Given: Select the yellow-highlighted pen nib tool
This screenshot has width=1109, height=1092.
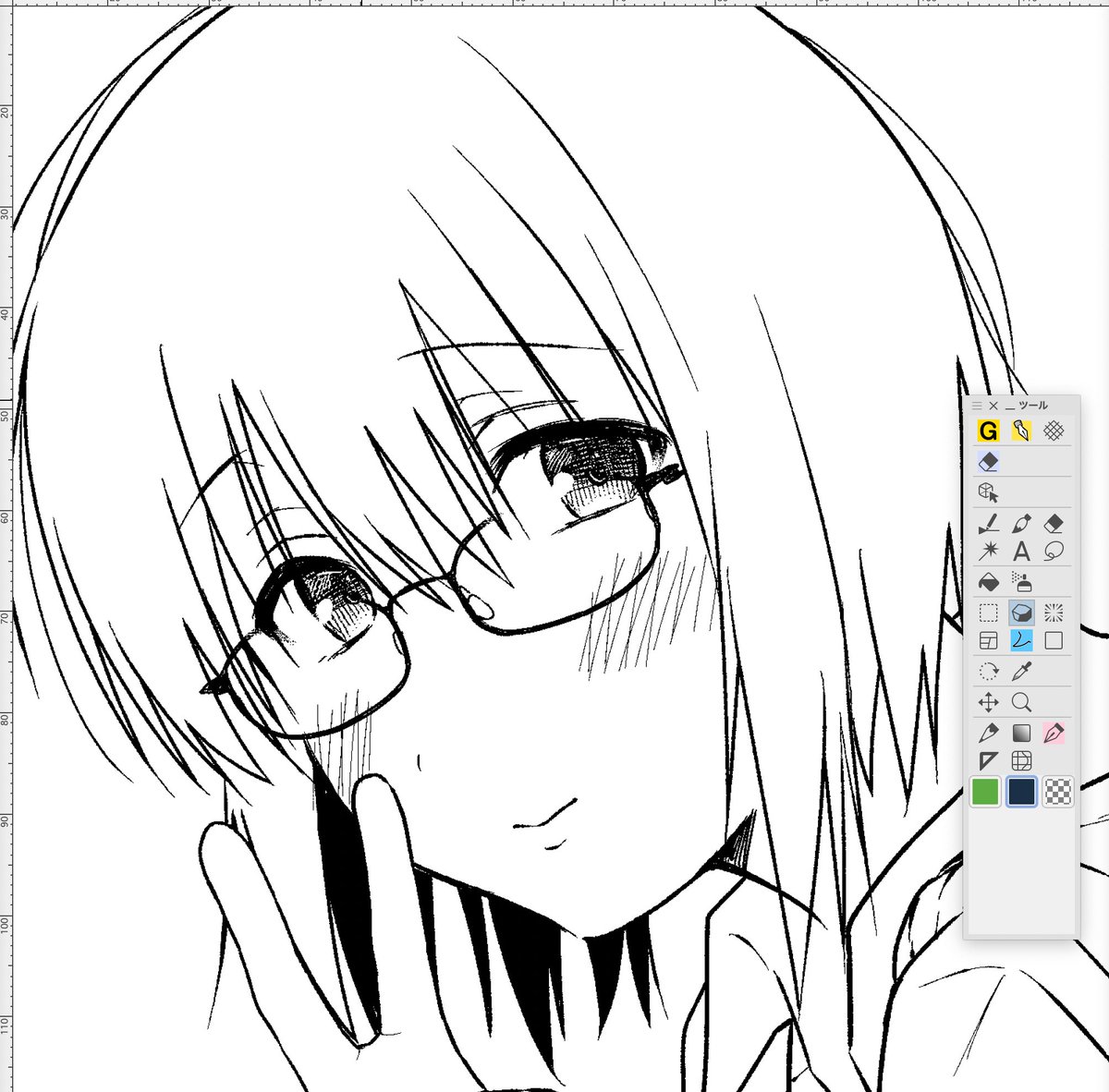Looking at the screenshot, I should pos(1020,431).
